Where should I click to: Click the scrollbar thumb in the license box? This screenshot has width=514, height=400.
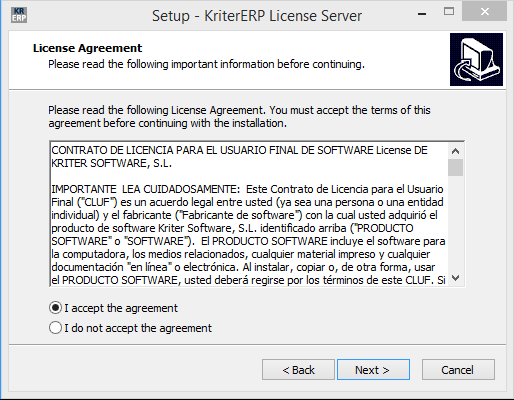(x=455, y=167)
